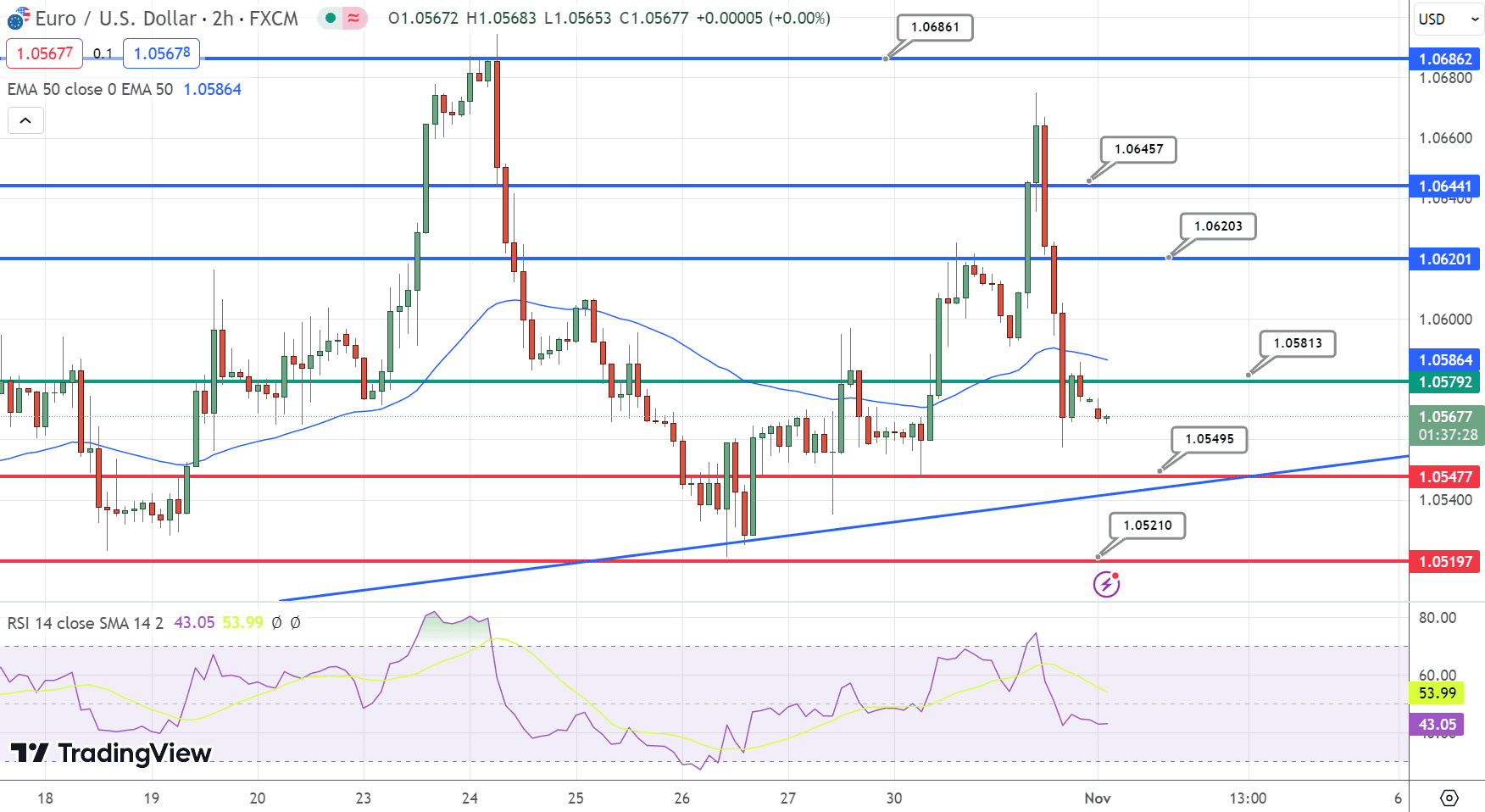Click the 1.06441 price axis tag
1485x812 pixels.
(1445, 186)
